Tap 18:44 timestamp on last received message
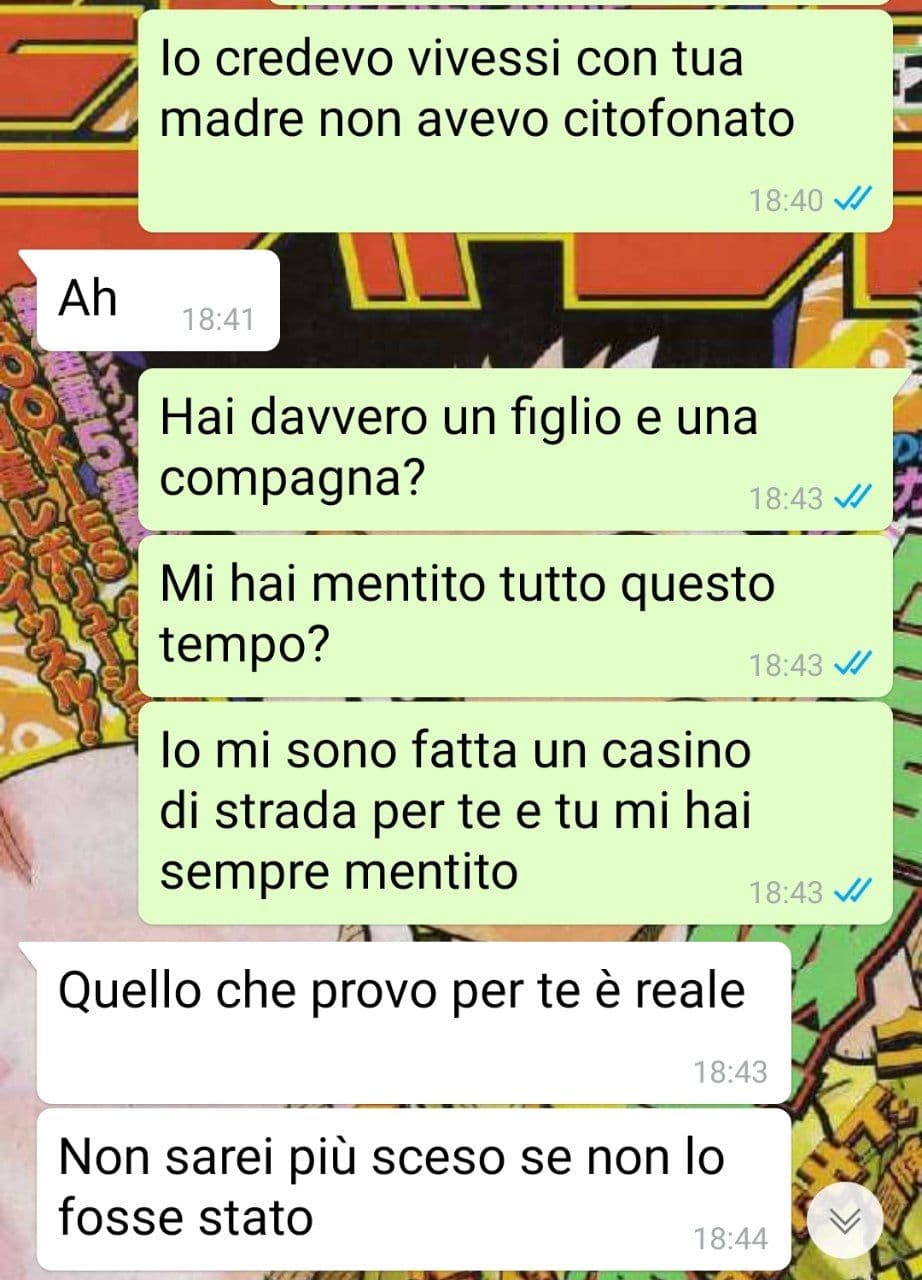This screenshot has width=922, height=1280. [731, 1239]
